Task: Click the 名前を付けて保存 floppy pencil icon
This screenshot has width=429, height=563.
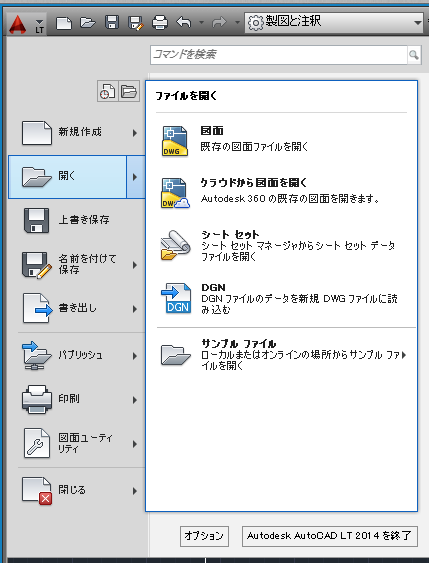Action: coord(37,265)
